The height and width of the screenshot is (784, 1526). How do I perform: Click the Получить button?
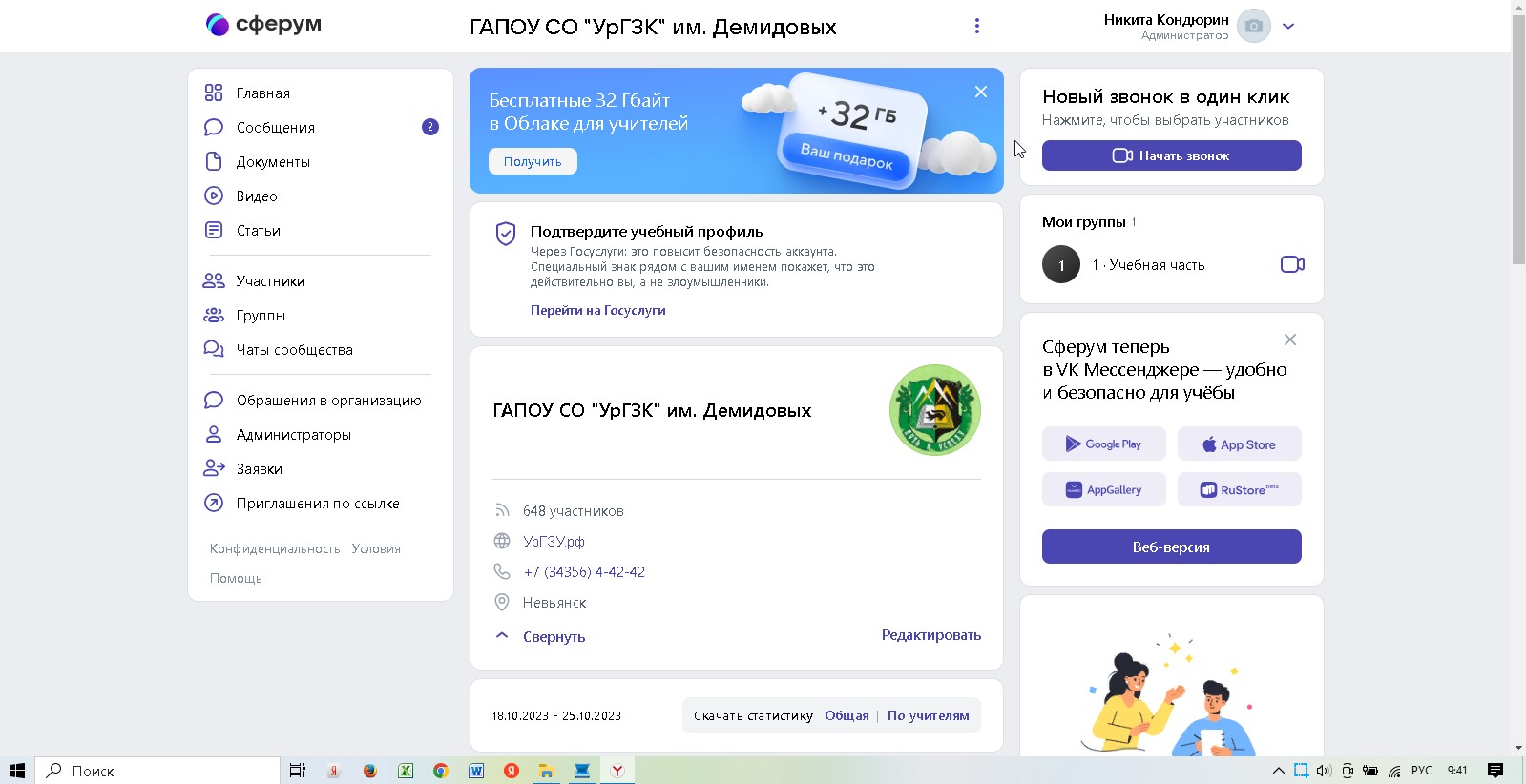pyautogui.click(x=533, y=161)
